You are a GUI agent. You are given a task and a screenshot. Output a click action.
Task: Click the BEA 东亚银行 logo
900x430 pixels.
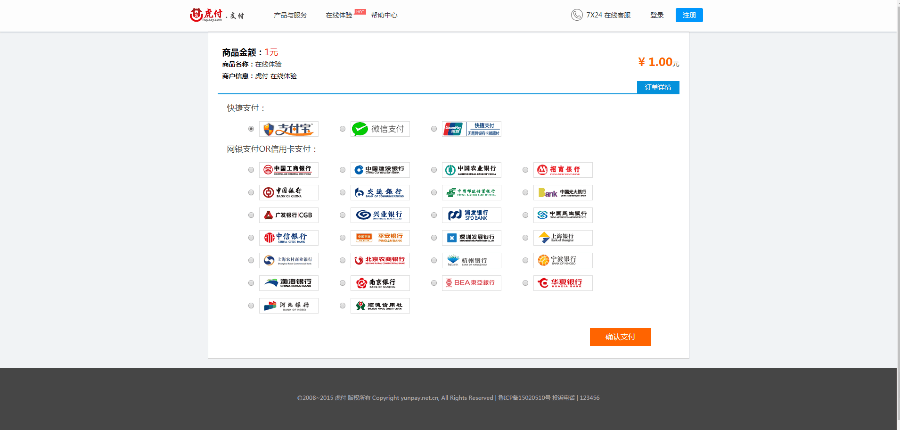[x=471, y=283]
